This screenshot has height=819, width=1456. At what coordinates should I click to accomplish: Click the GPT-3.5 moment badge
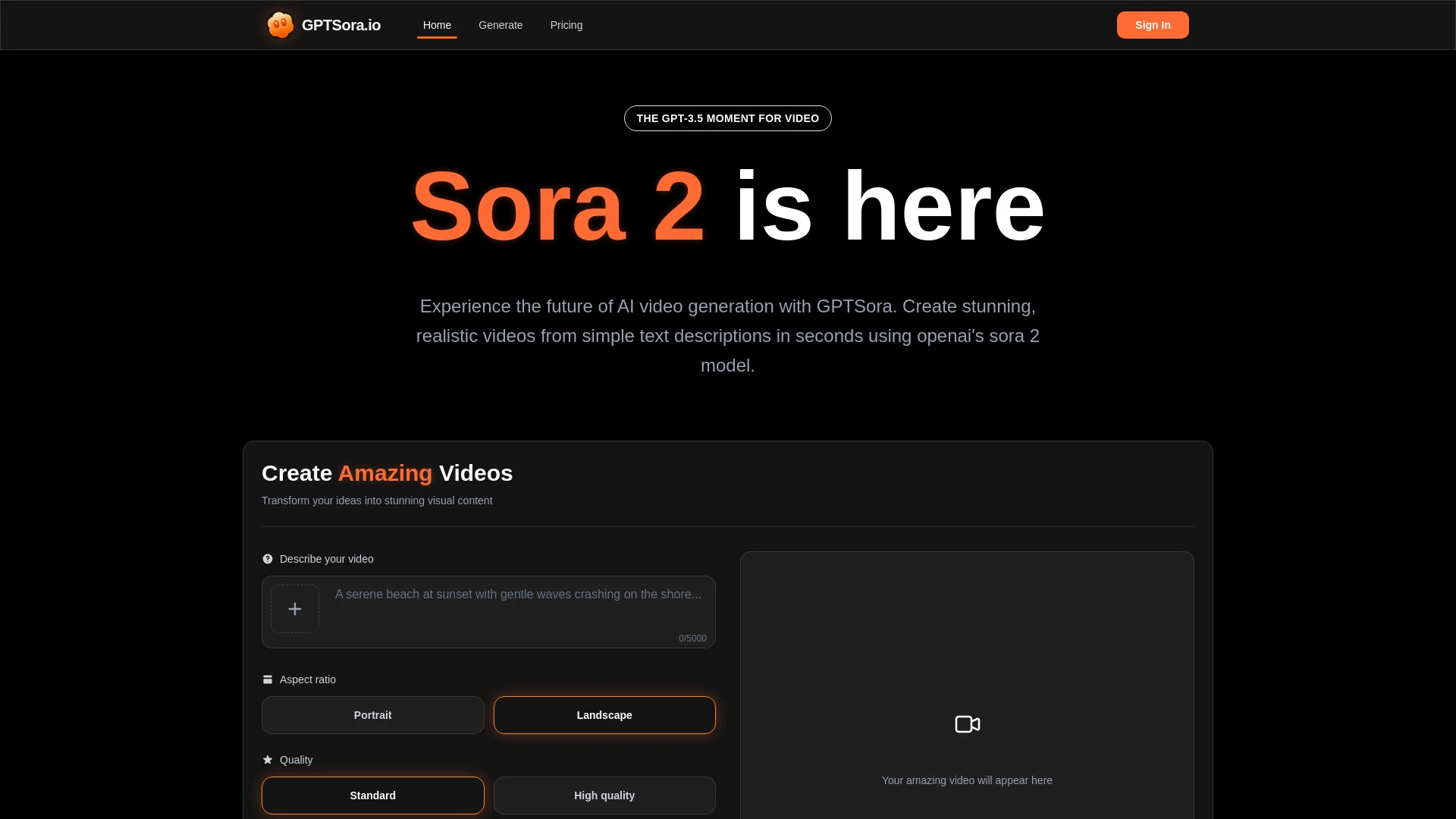[727, 118]
